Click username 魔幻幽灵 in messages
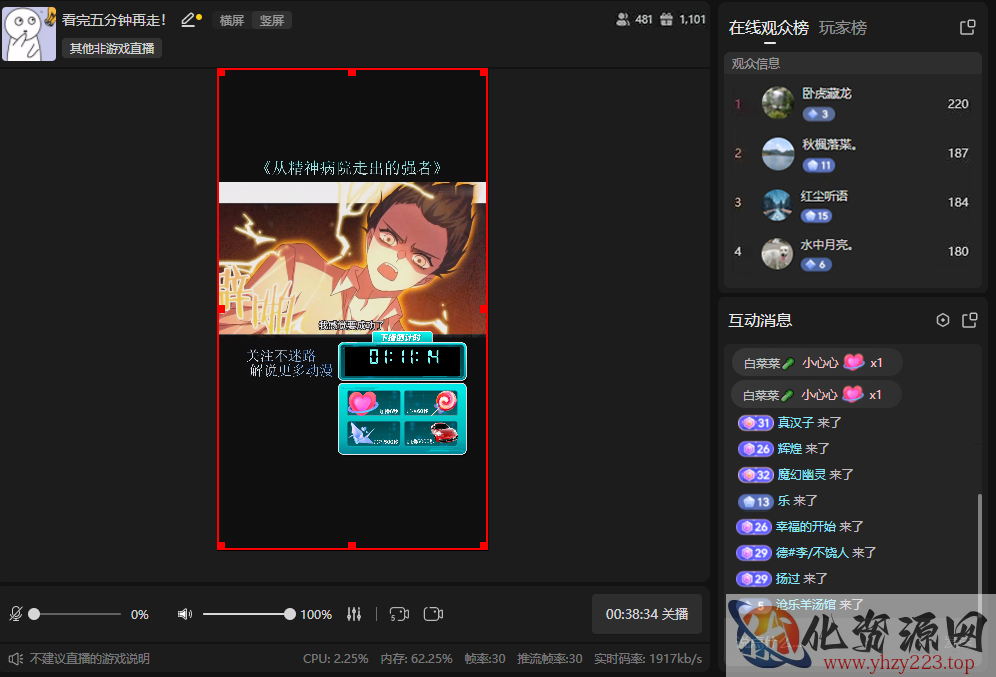The image size is (996, 677). (x=802, y=474)
